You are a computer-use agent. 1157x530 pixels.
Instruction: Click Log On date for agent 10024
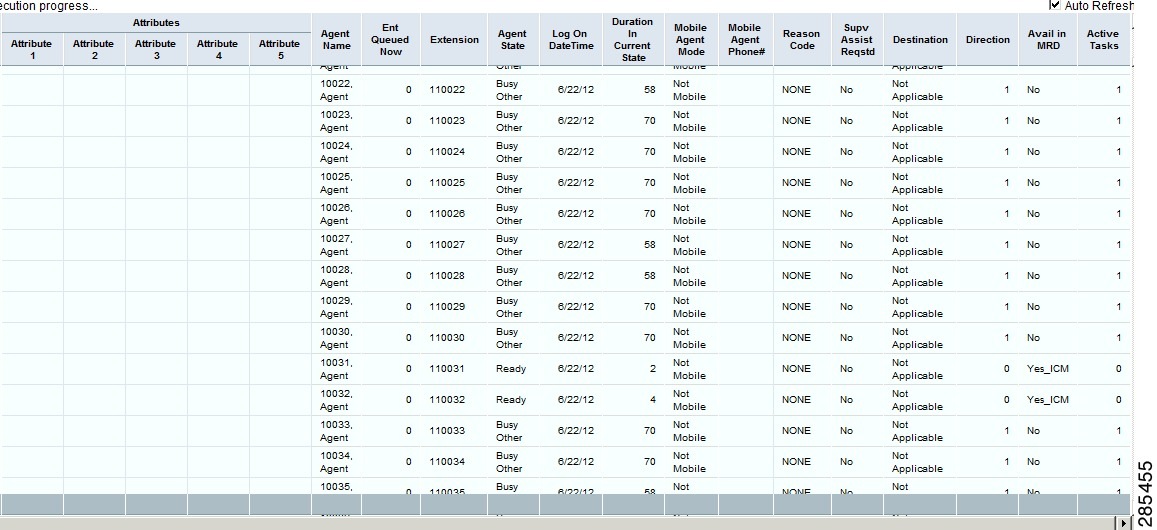pyautogui.click(x=576, y=152)
